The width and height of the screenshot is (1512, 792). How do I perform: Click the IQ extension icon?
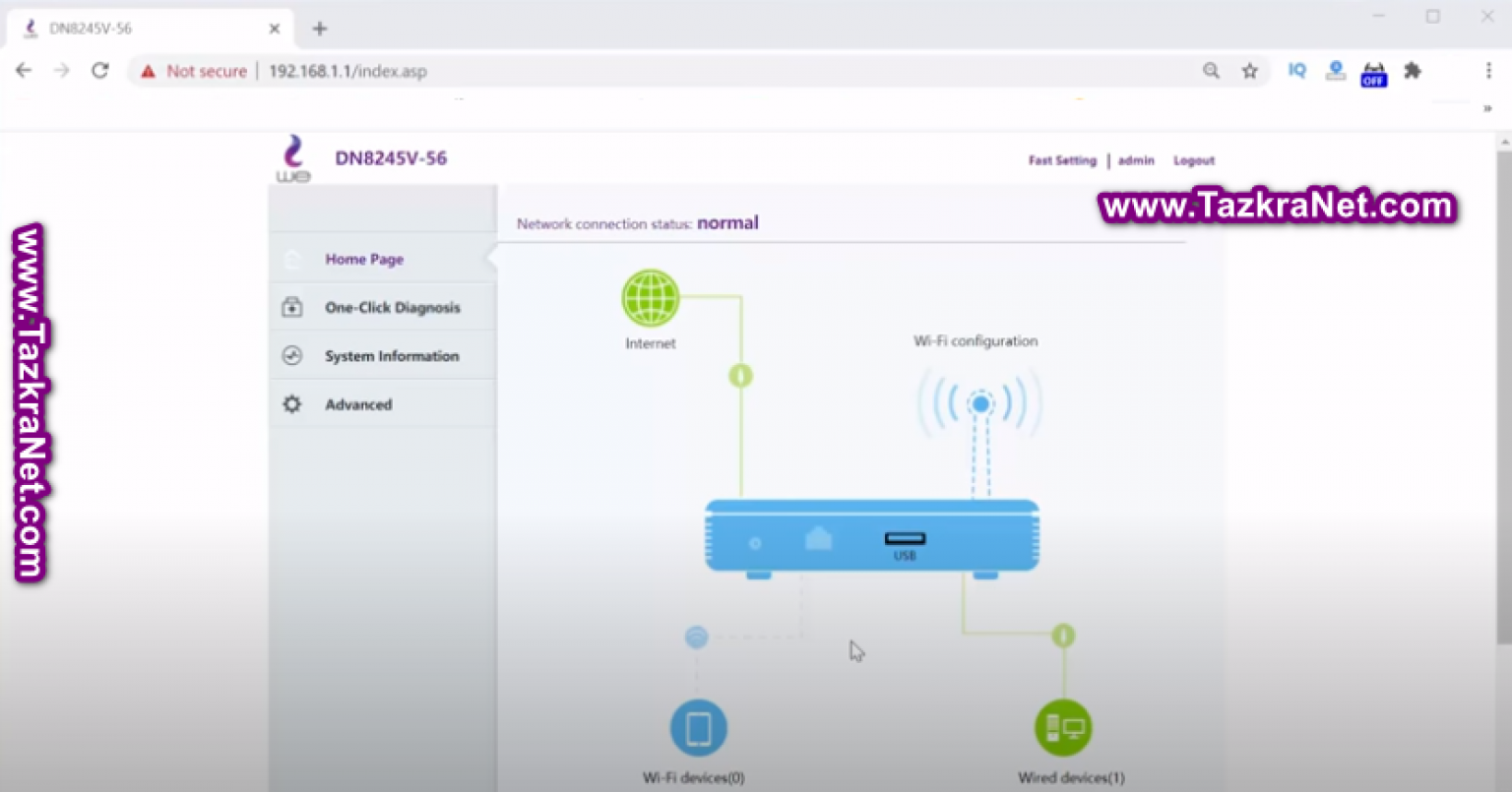click(x=1296, y=71)
